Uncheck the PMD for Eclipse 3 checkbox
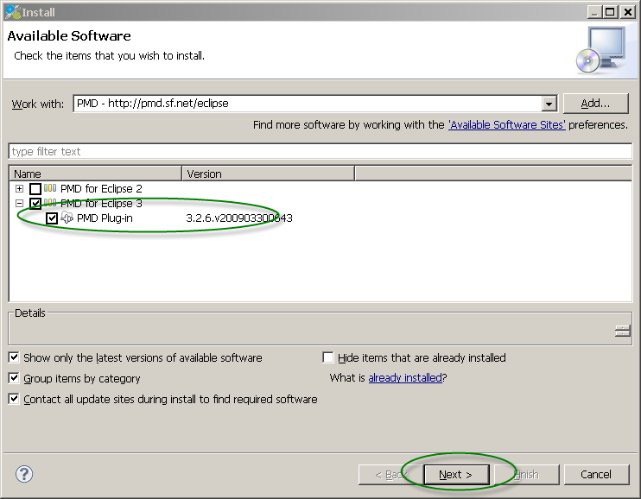The width and height of the screenshot is (641, 499). click(35, 203)
